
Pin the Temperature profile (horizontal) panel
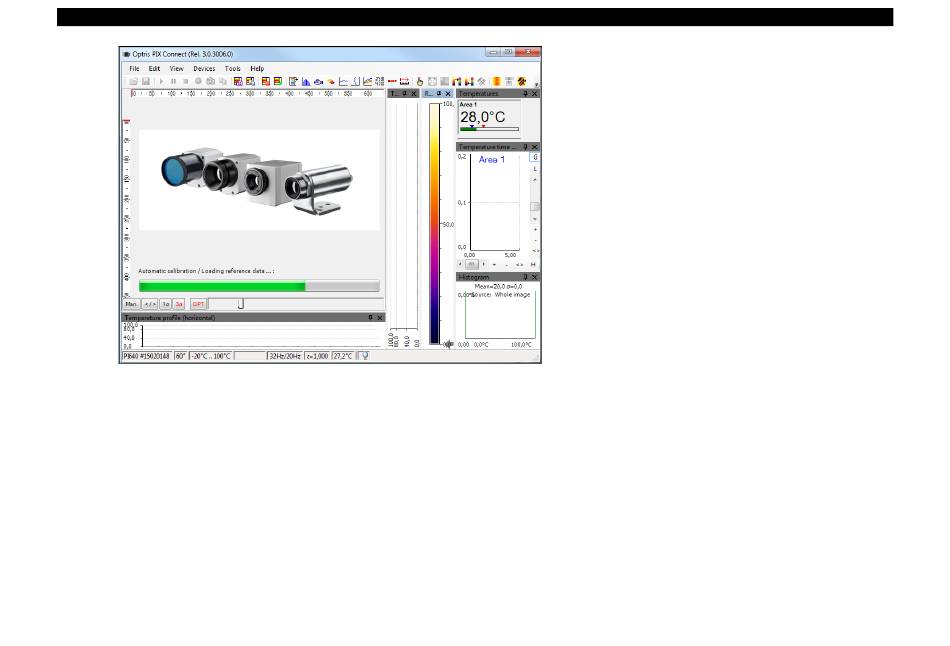[370, 317]
